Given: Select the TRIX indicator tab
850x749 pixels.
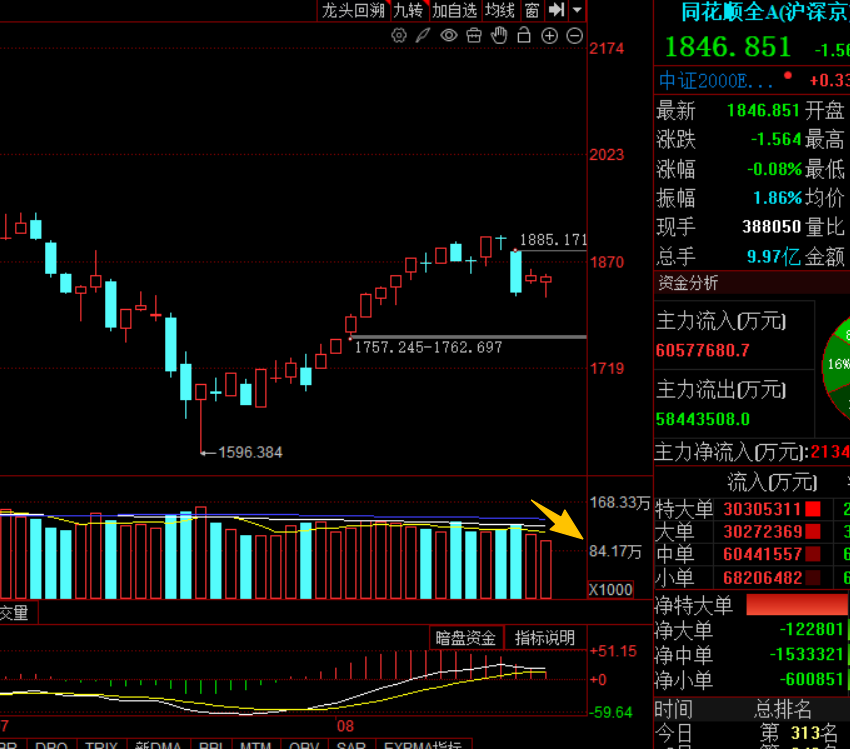Looking at the screenshot, I should tap(101, 745).
